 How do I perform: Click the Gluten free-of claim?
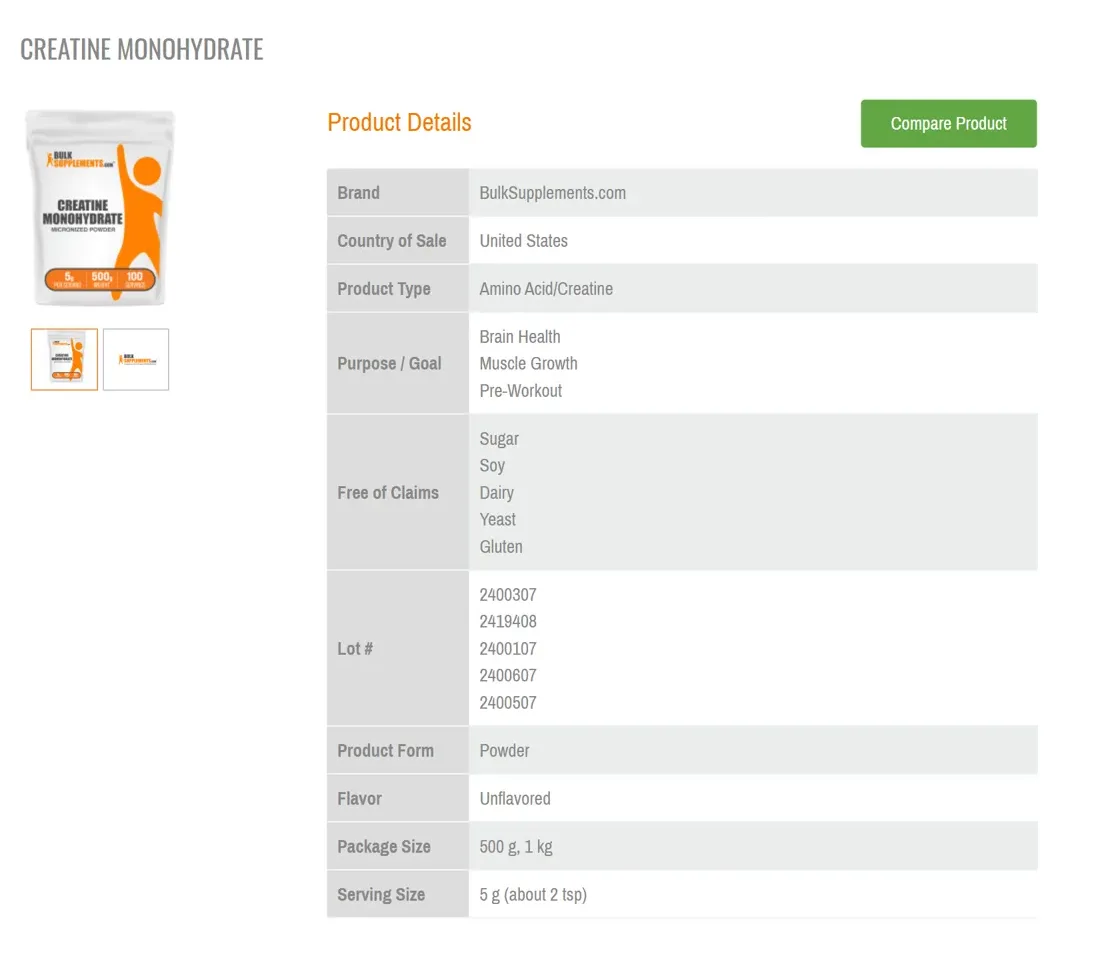[501, 546]
